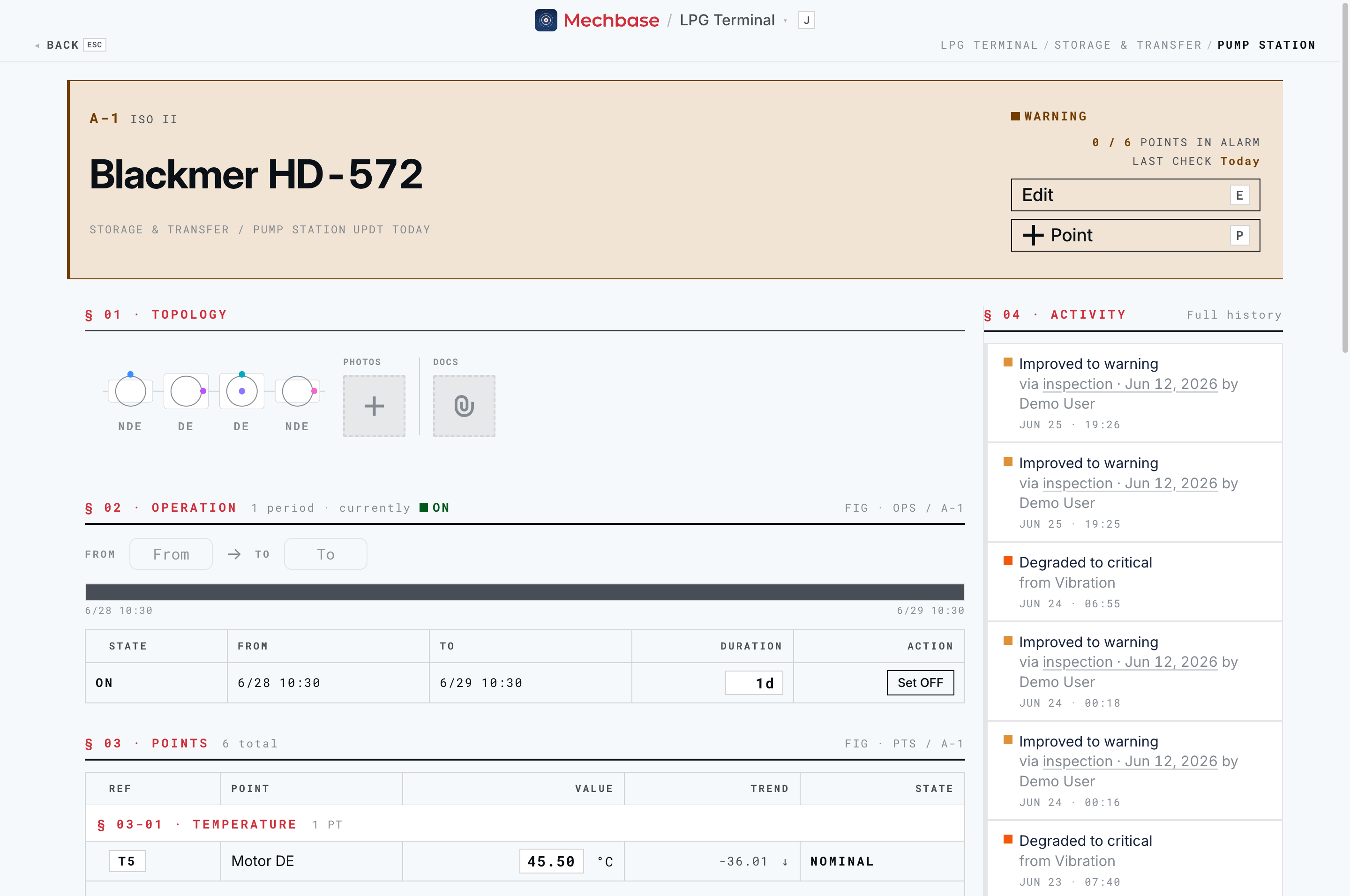
Task: Click the PHOTOS label
Action: (362, 362)
